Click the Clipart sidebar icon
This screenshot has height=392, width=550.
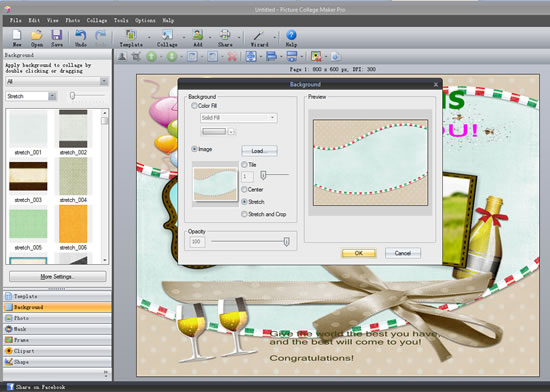tap(8, 351)
